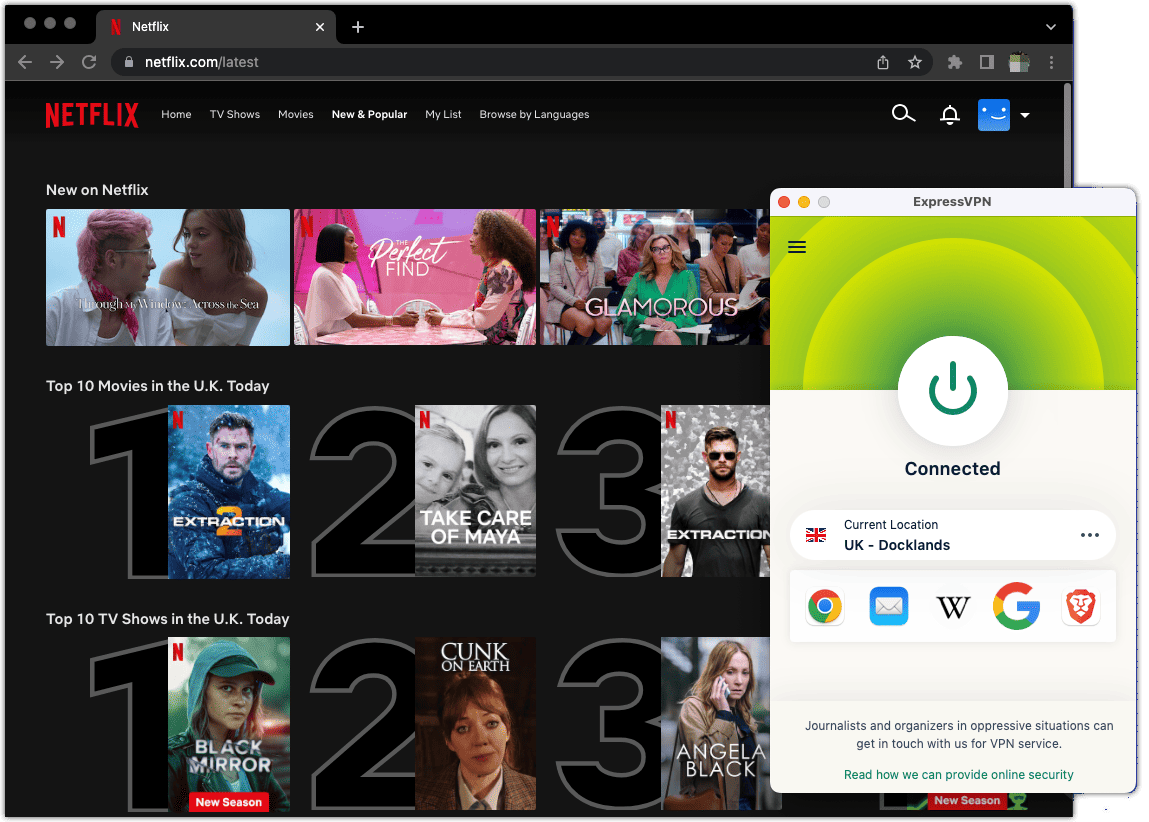Expand the Chrome tab search chevron

tap(1051, 27)
